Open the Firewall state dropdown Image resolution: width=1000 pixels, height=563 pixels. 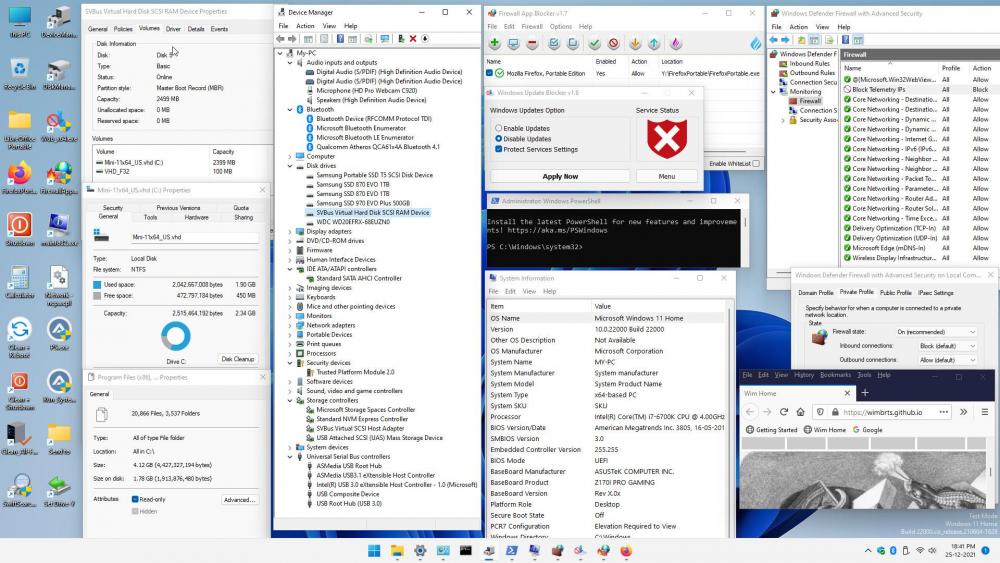(x=936, y=332)
